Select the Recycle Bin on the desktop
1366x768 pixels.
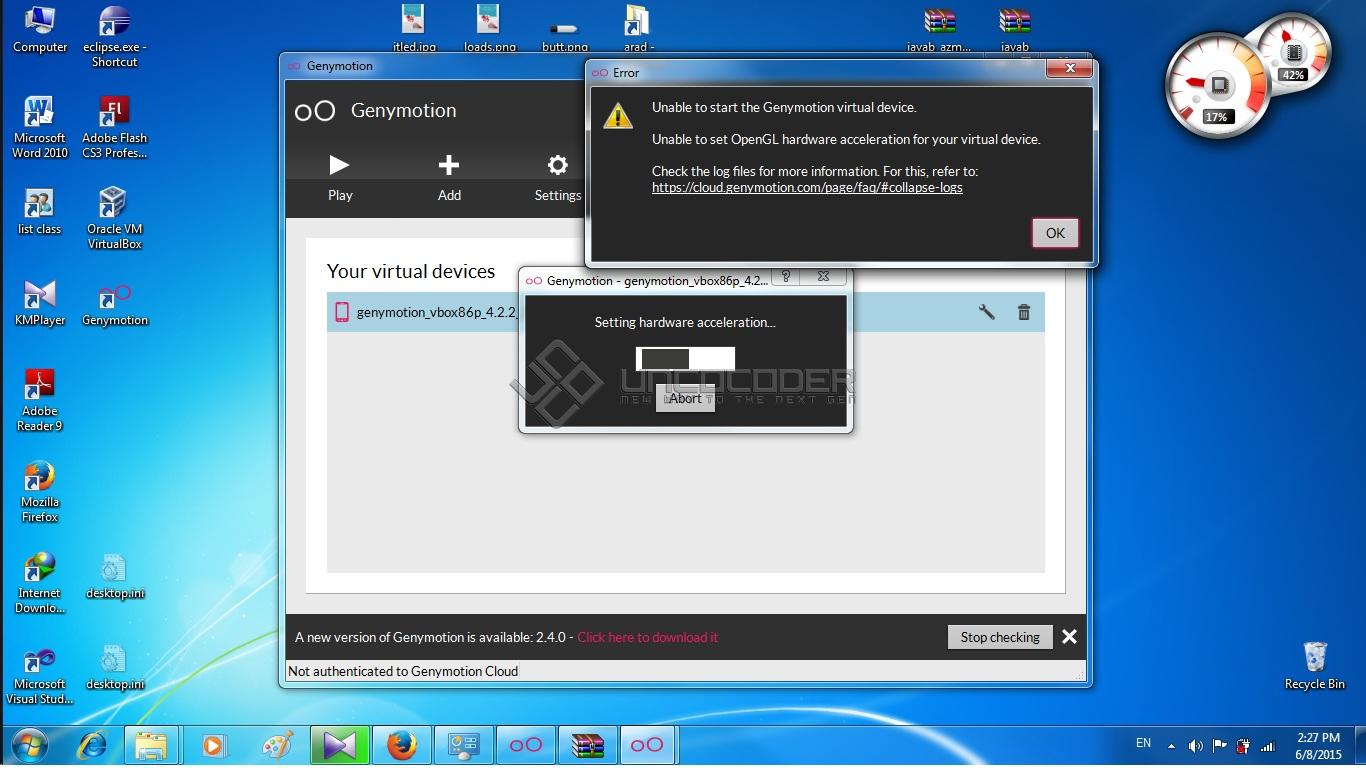(x=1315, y=666)
